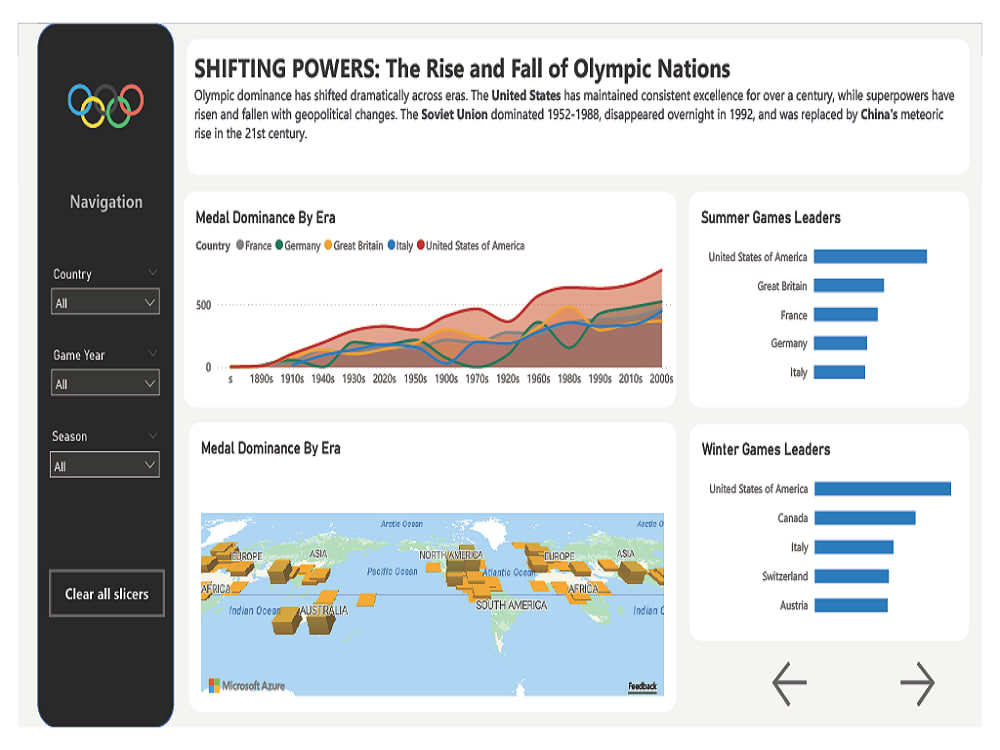Open the Season slicer dropdown
The width and height of the screenshot is (1000, 750).
click(x=105, y=464)
